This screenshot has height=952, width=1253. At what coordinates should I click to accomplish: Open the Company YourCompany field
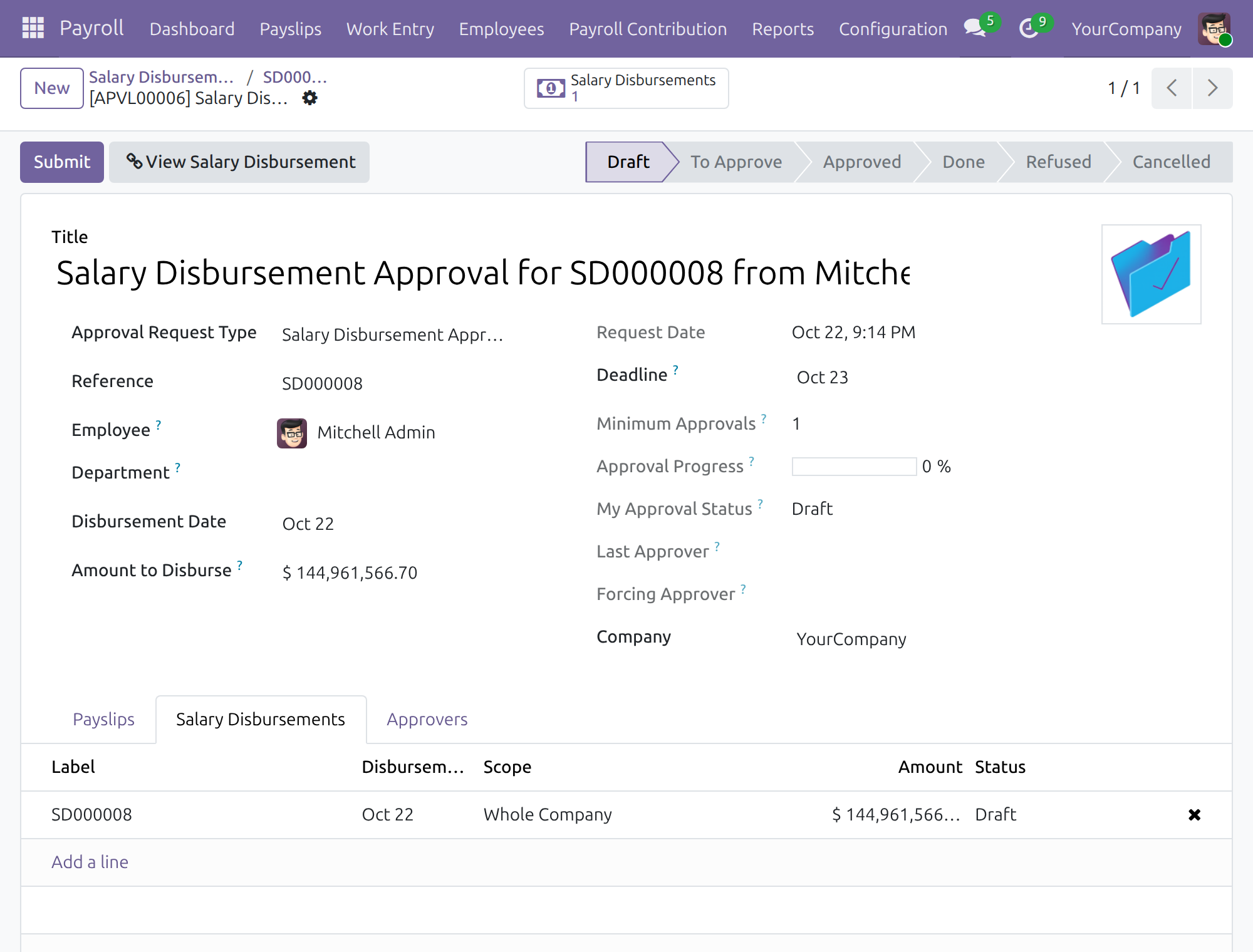[851, 639]
